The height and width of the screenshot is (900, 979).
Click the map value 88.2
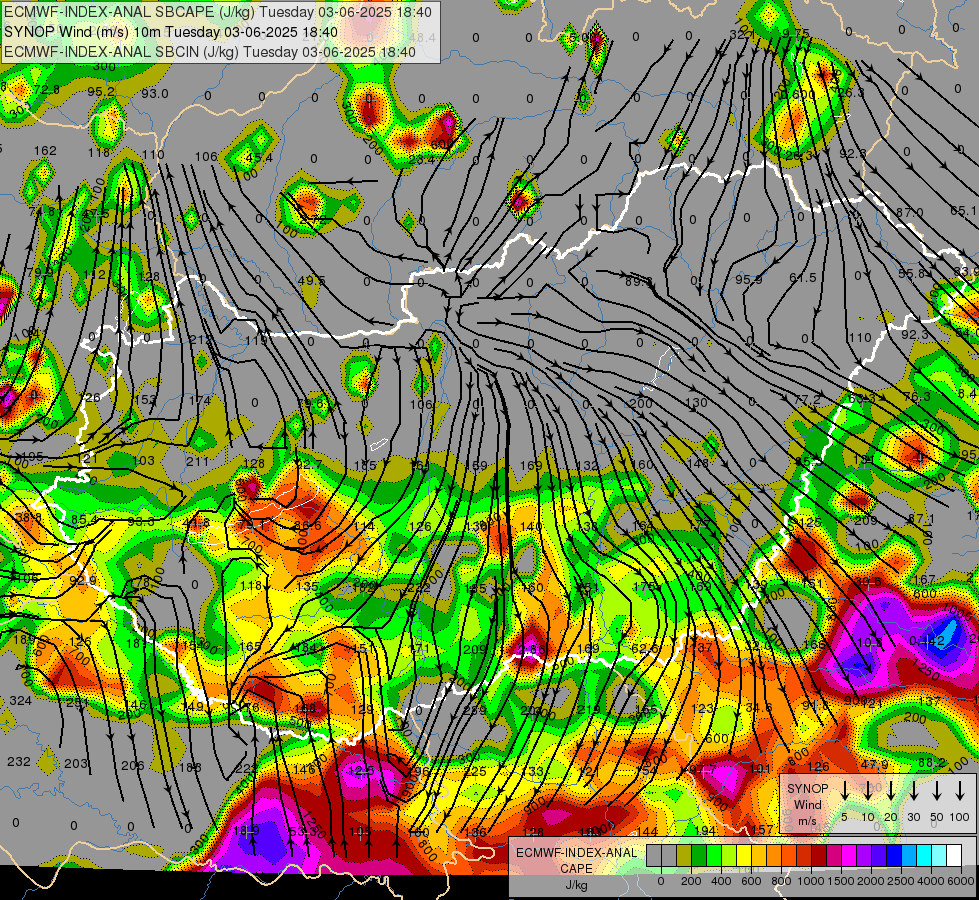pyautogui.click(x=932, y=763)
